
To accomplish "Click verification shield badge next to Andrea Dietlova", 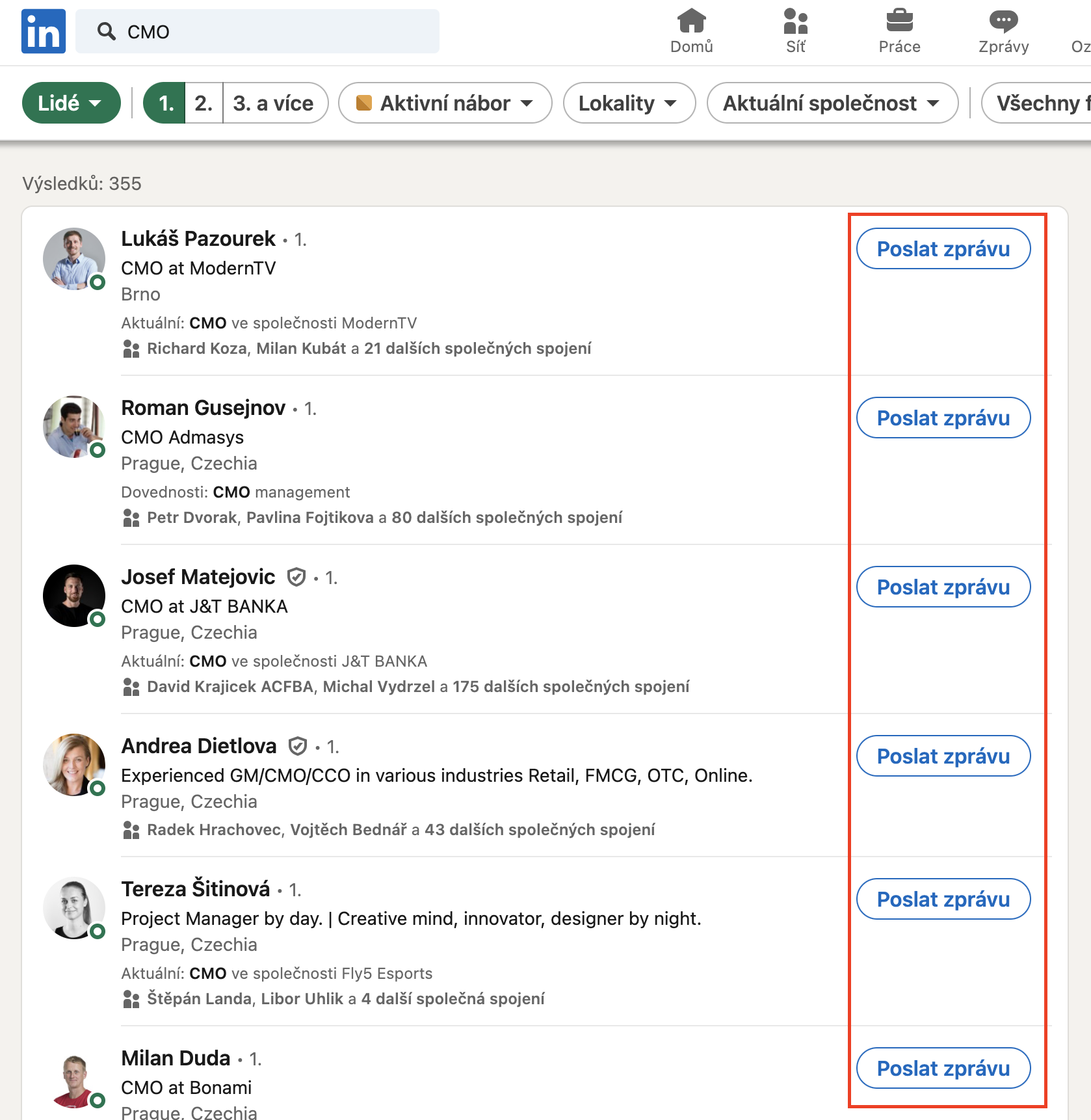I will pos(298,746).
